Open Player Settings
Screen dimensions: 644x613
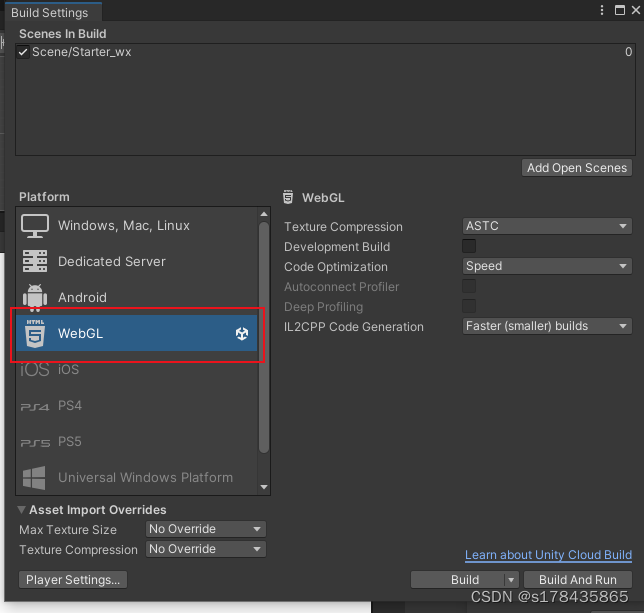73,580
